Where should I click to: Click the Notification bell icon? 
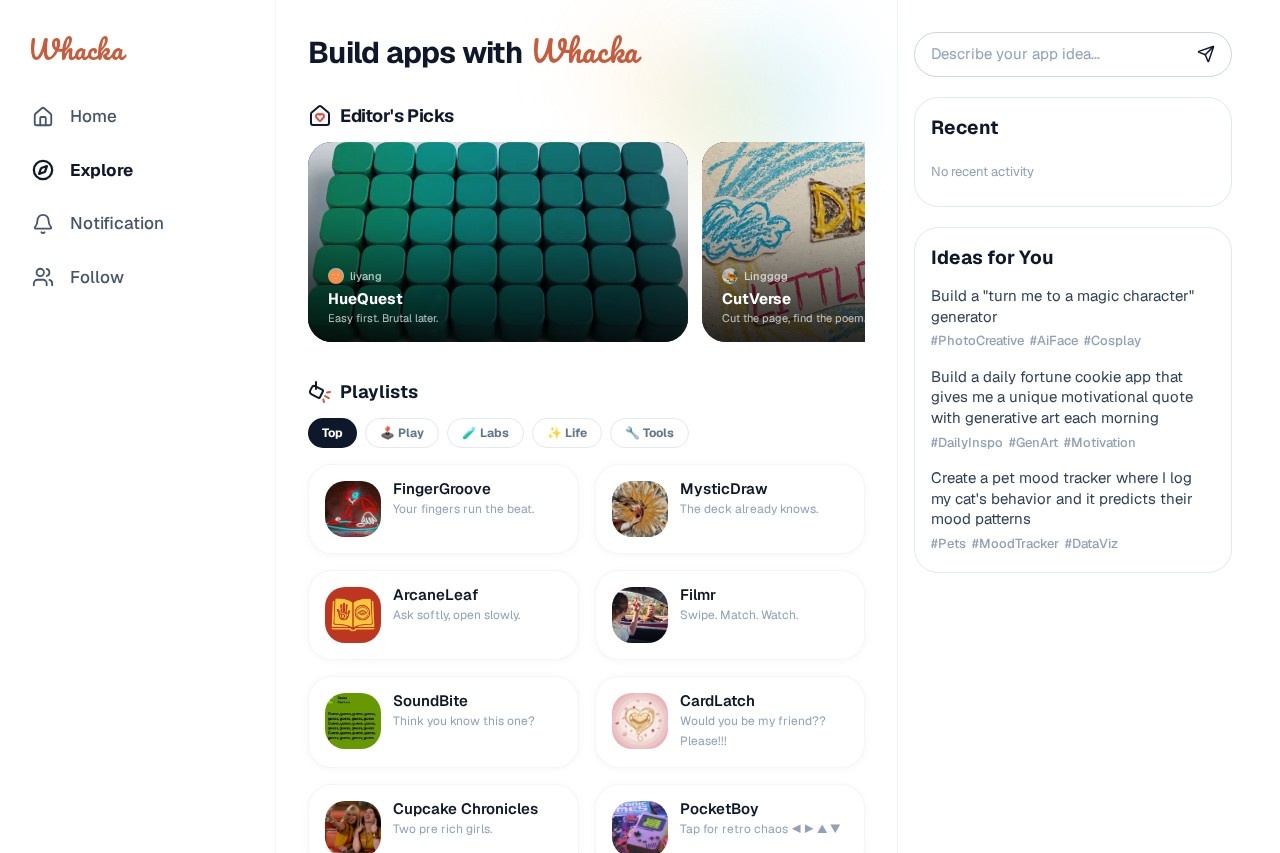pyautogui.click(x=43, y=223)
